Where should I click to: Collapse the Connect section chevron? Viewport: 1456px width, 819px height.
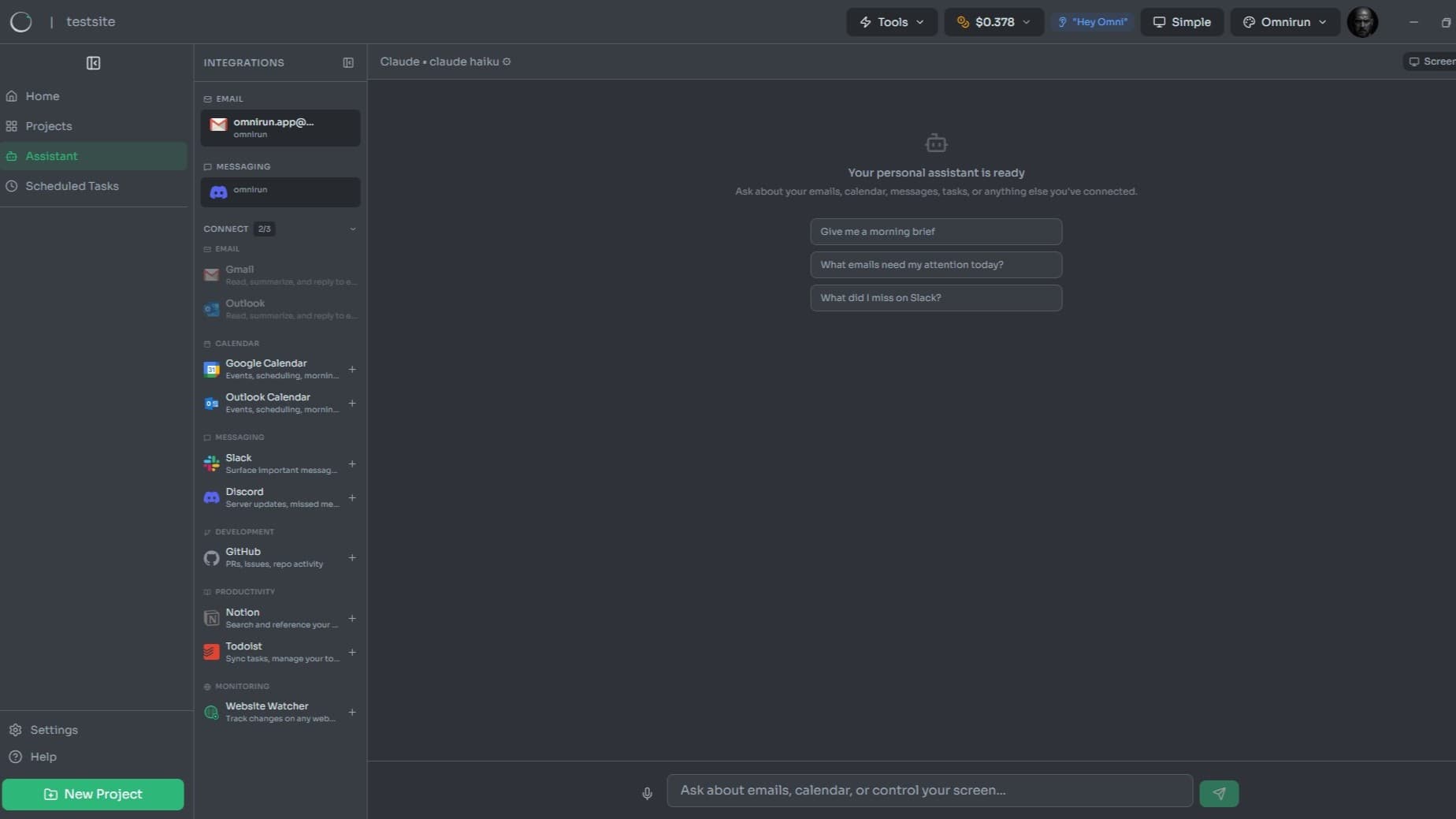(353, 229)
